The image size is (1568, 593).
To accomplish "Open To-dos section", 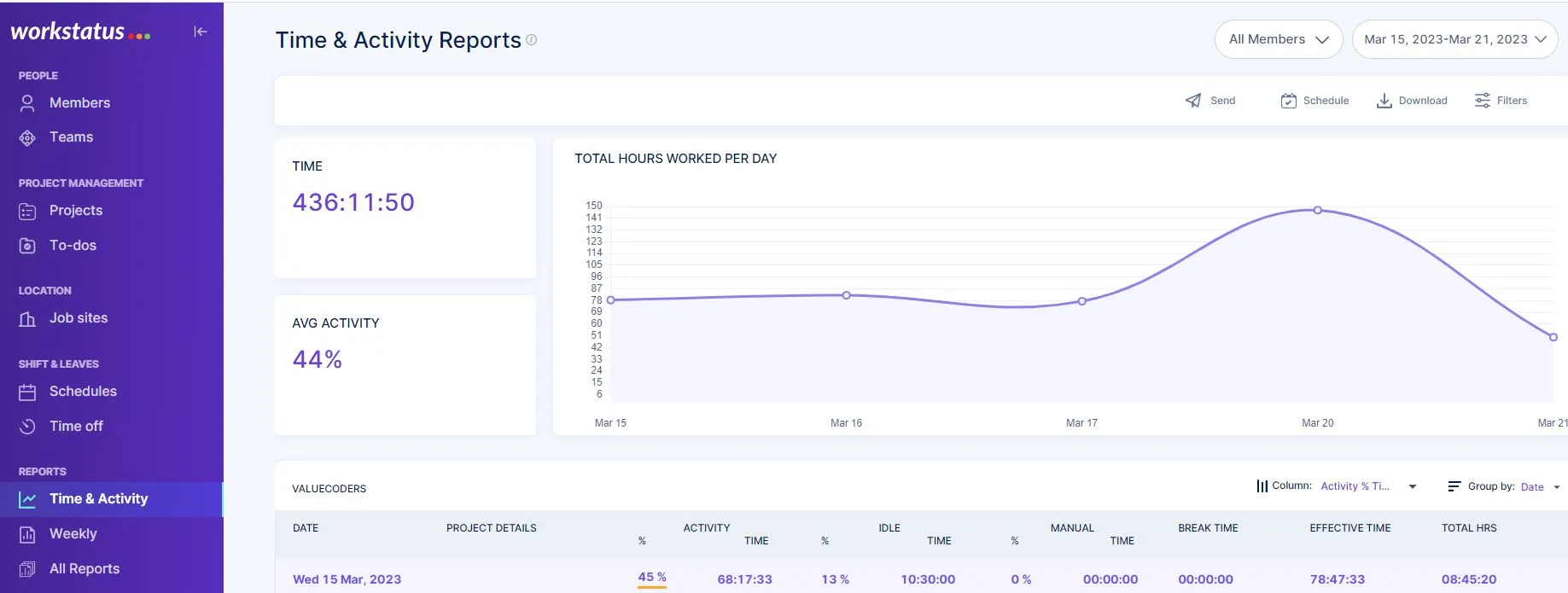I will [73, 246].
